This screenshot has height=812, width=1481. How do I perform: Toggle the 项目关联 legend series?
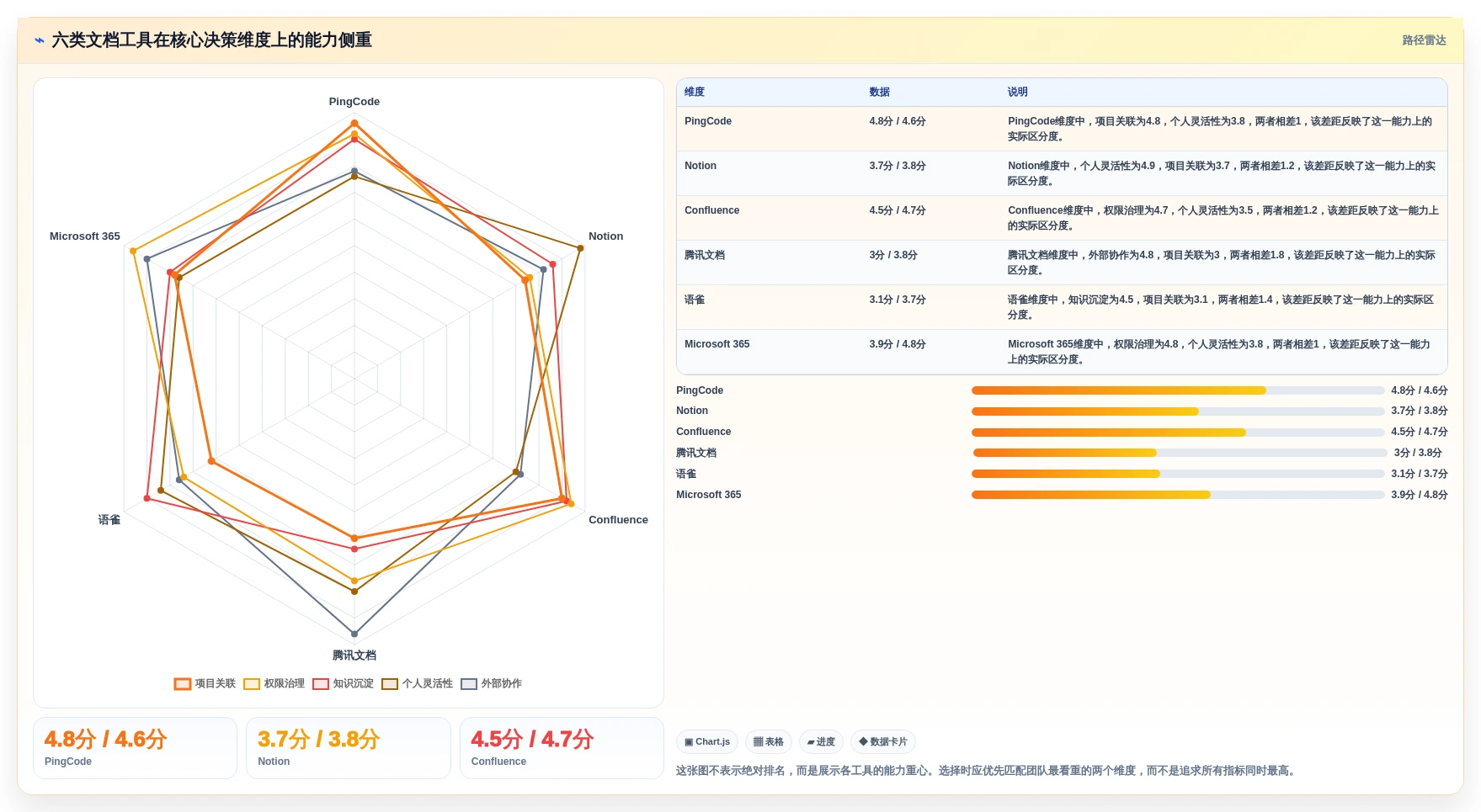(205, 683)
